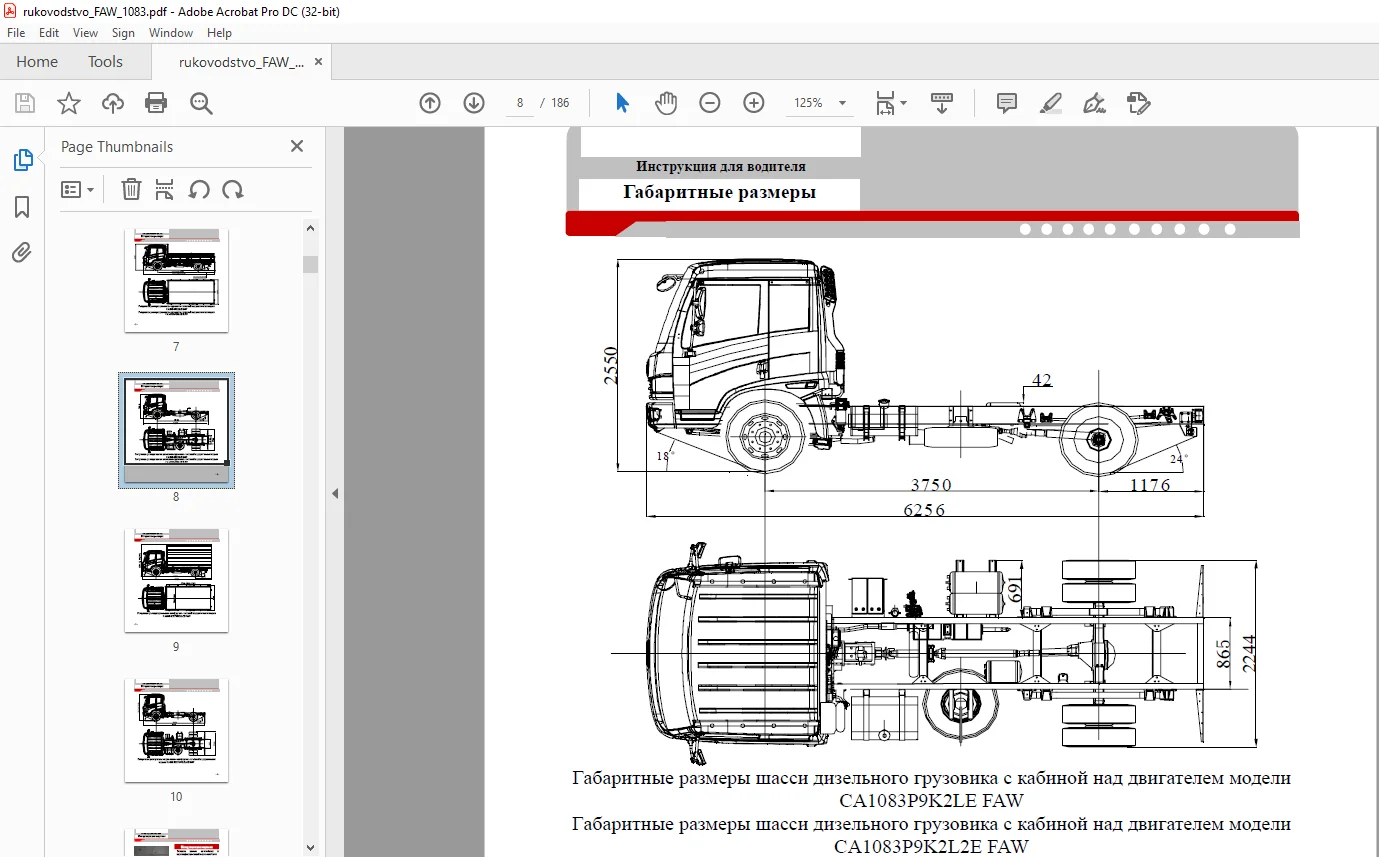The image size is (1379, 857).
Task: Click the 3750 wheelbase dimension
Action: coord(930,485)
